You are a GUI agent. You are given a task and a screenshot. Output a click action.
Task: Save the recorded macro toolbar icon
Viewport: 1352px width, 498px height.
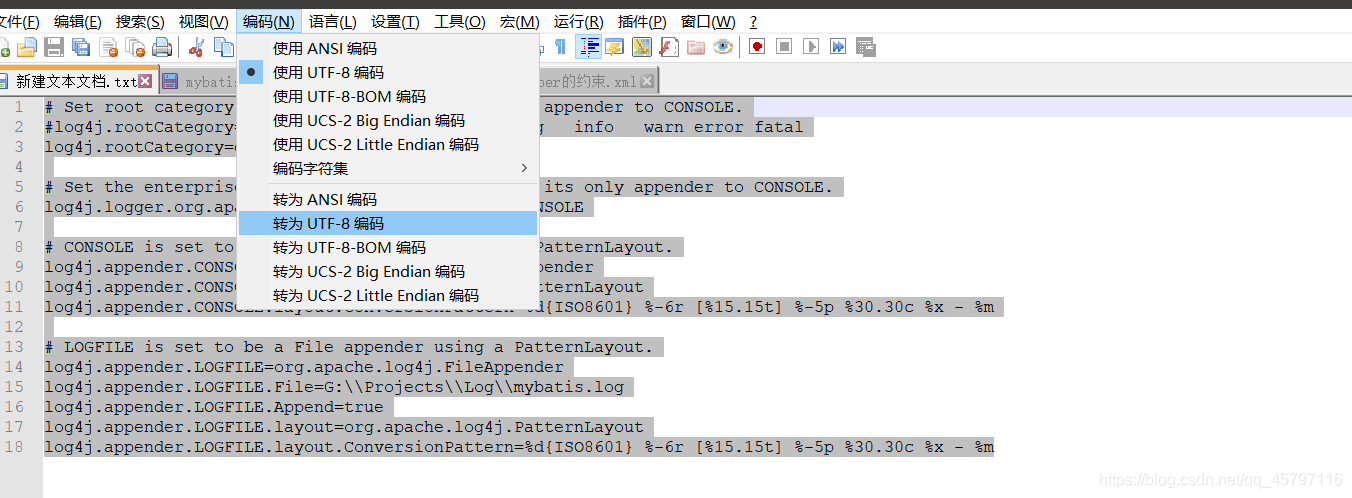866,46
